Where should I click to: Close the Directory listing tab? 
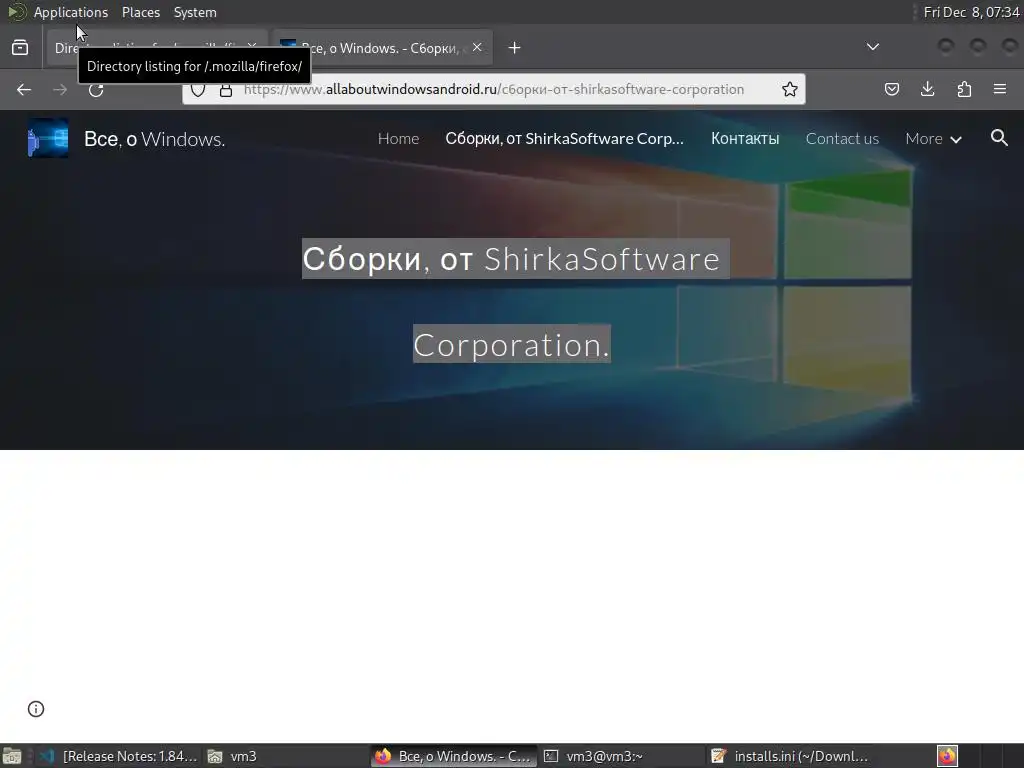click(251, 46)
